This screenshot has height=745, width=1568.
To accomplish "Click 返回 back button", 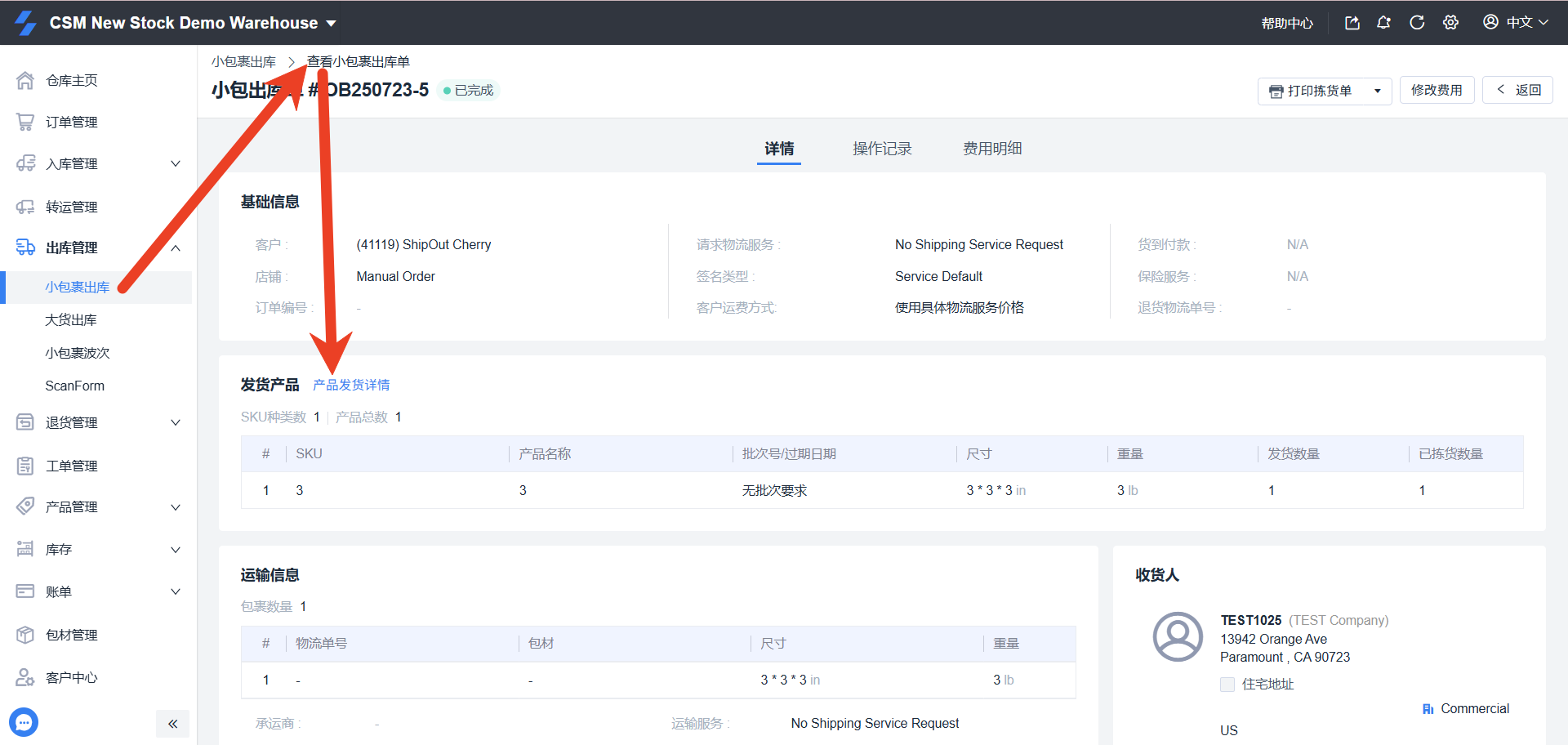I will coord(1518,90).
